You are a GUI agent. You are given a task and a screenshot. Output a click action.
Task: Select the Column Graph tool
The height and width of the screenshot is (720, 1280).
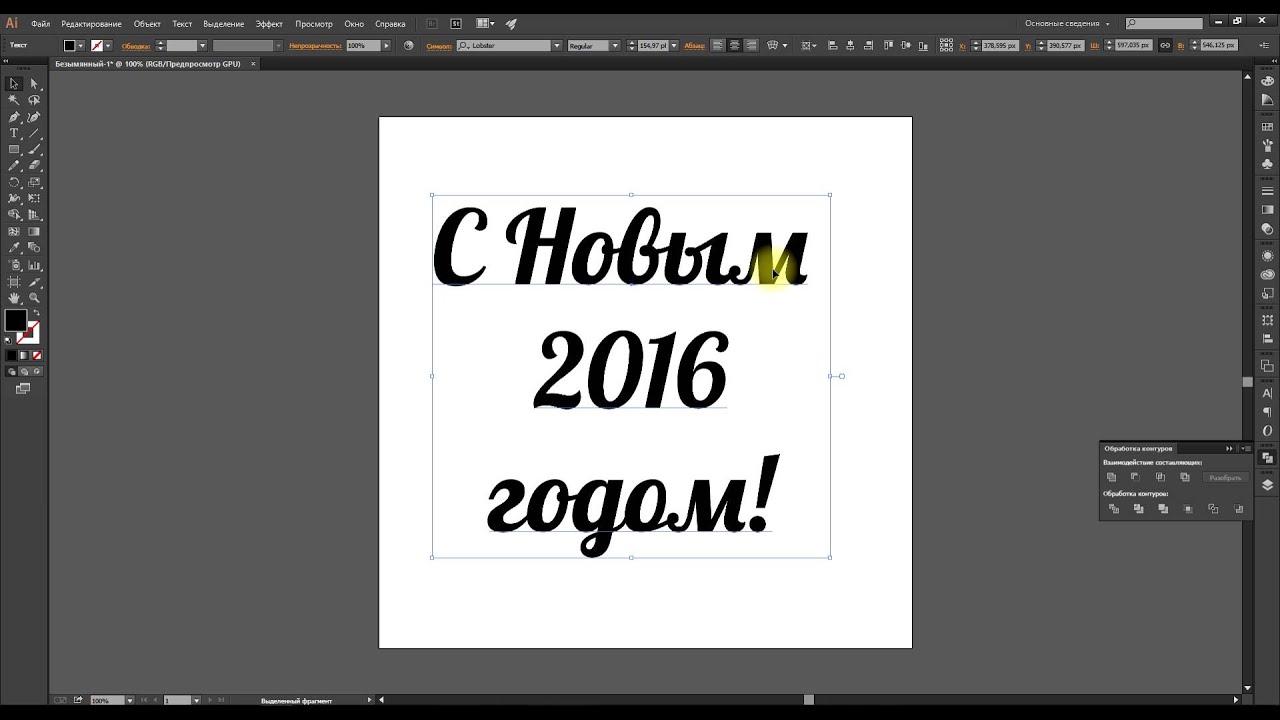click(x=34, y=265)
